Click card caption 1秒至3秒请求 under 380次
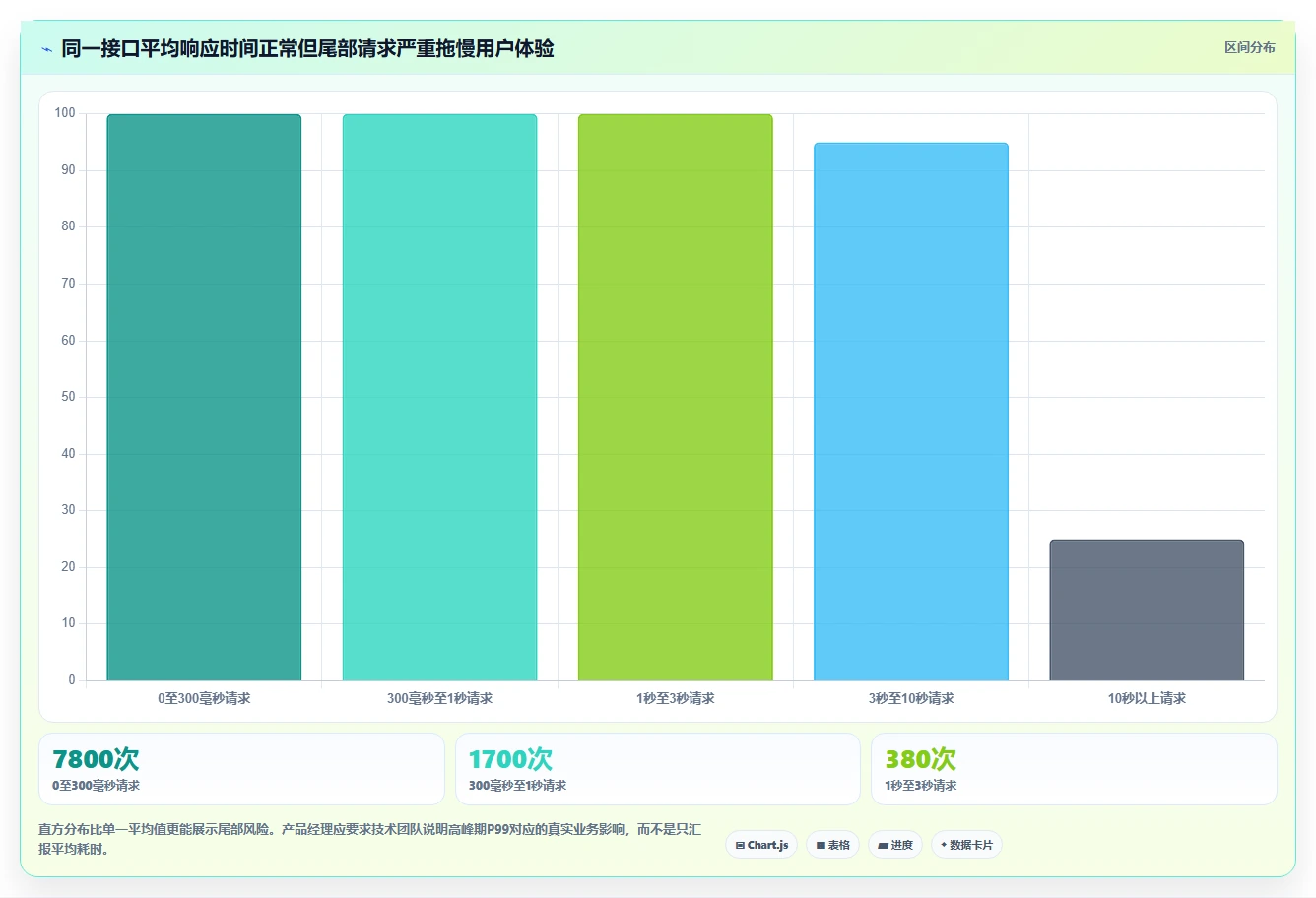Image resolution: width=1316 pixels, height=898 pixels. click(x=920, y=786)
